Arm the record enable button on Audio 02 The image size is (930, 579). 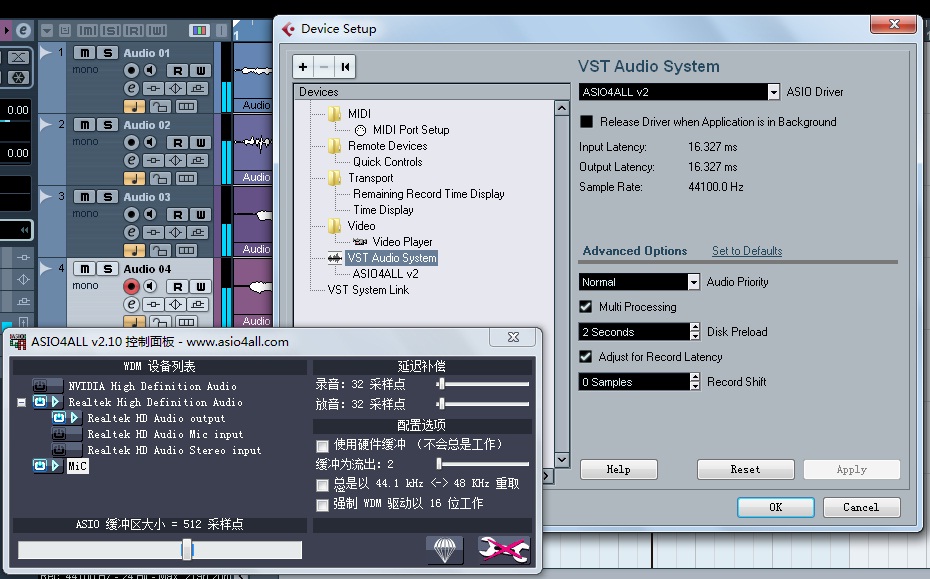pos(131,142)
